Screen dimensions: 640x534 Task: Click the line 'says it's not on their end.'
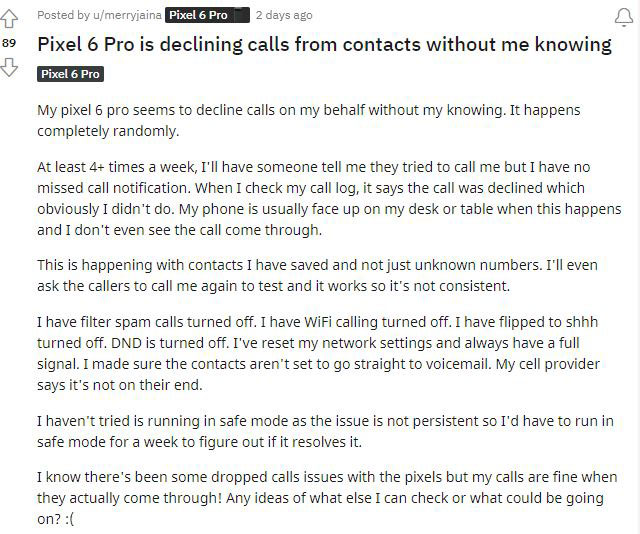click(x=120, y=385)
